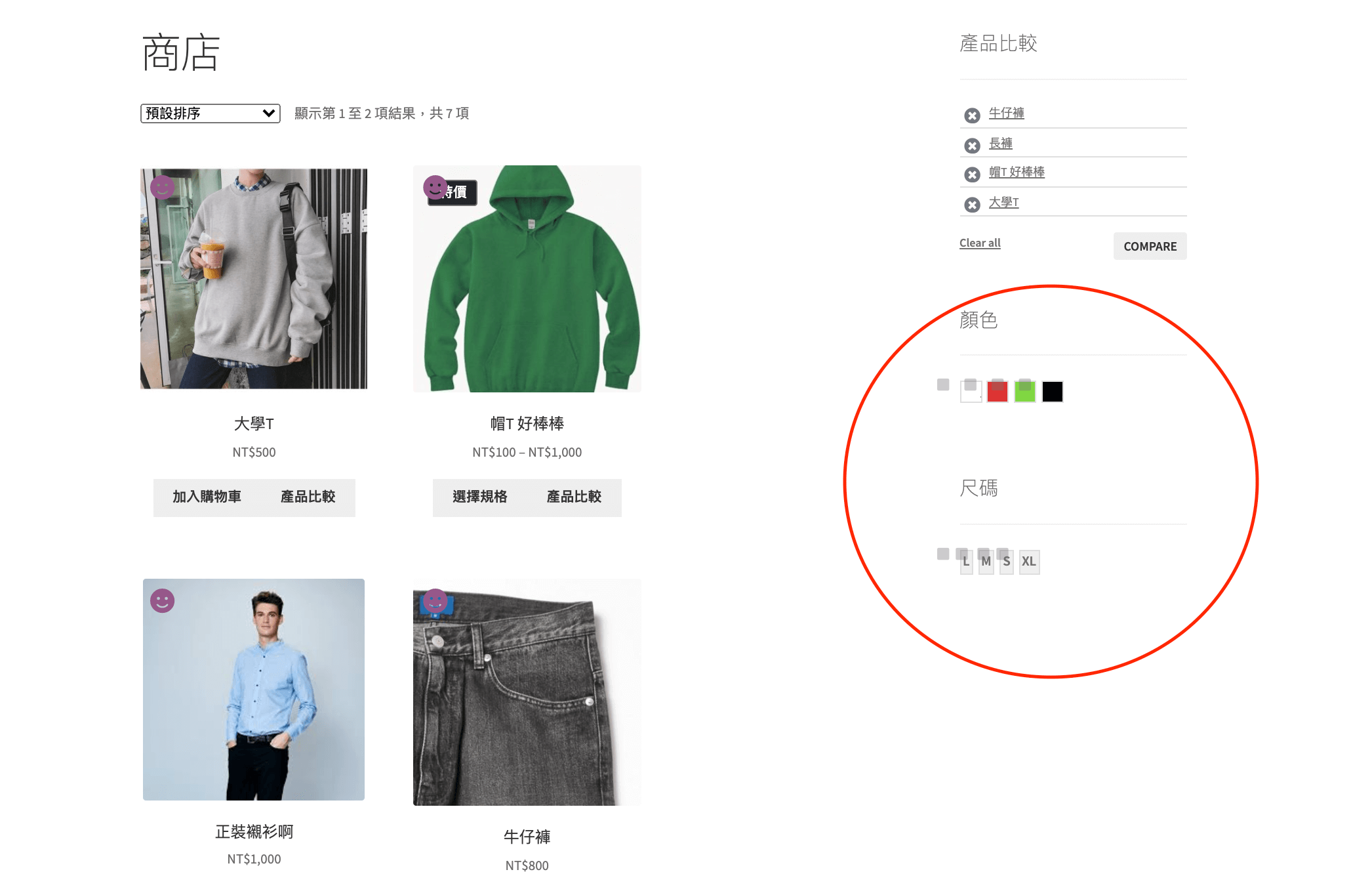Select size S filter

click(x=1005, y=561)
